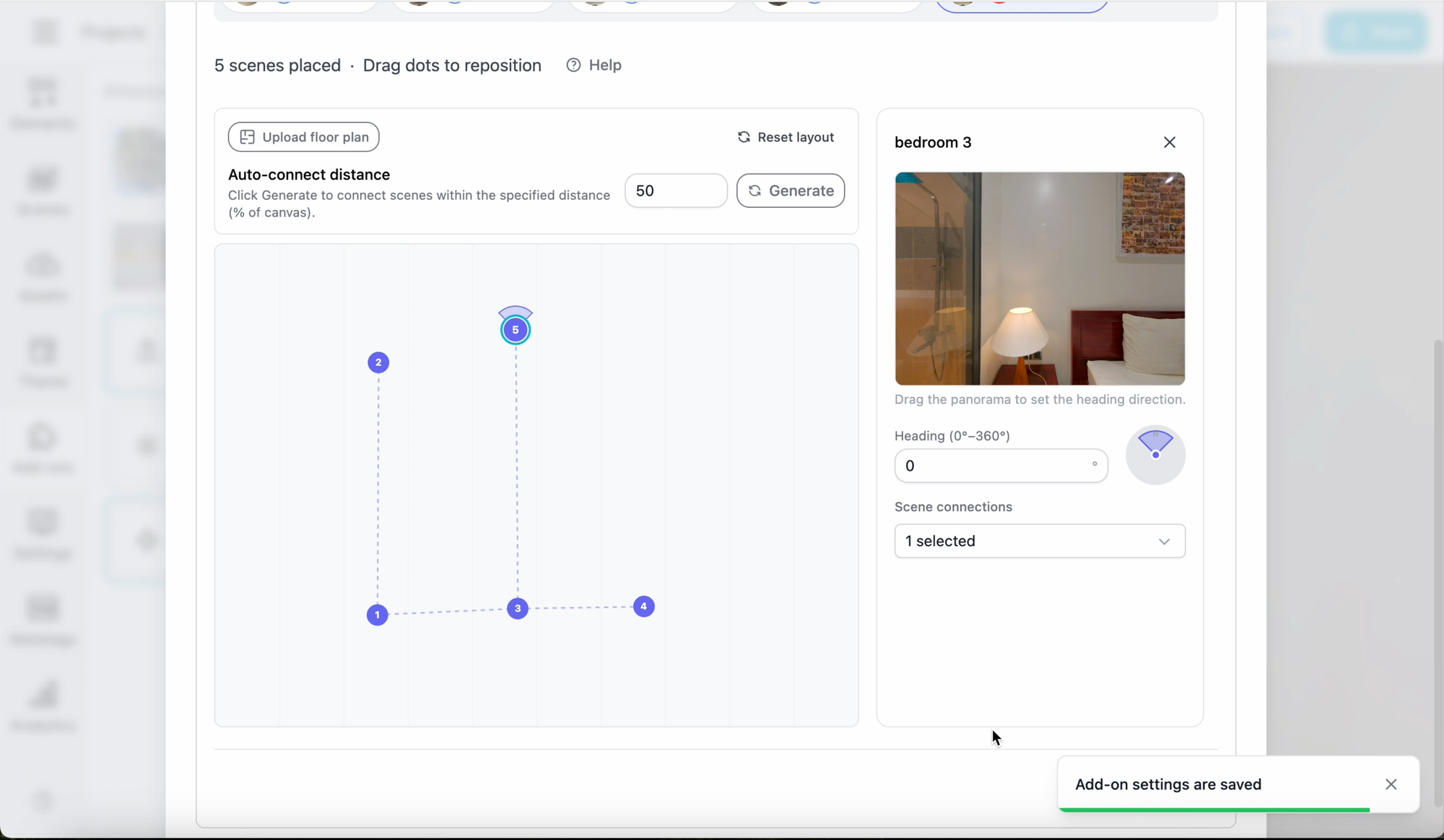Click the Generate button
Image resolution: width=1444 pixels, height=840 pixels.
pos(791,191)
